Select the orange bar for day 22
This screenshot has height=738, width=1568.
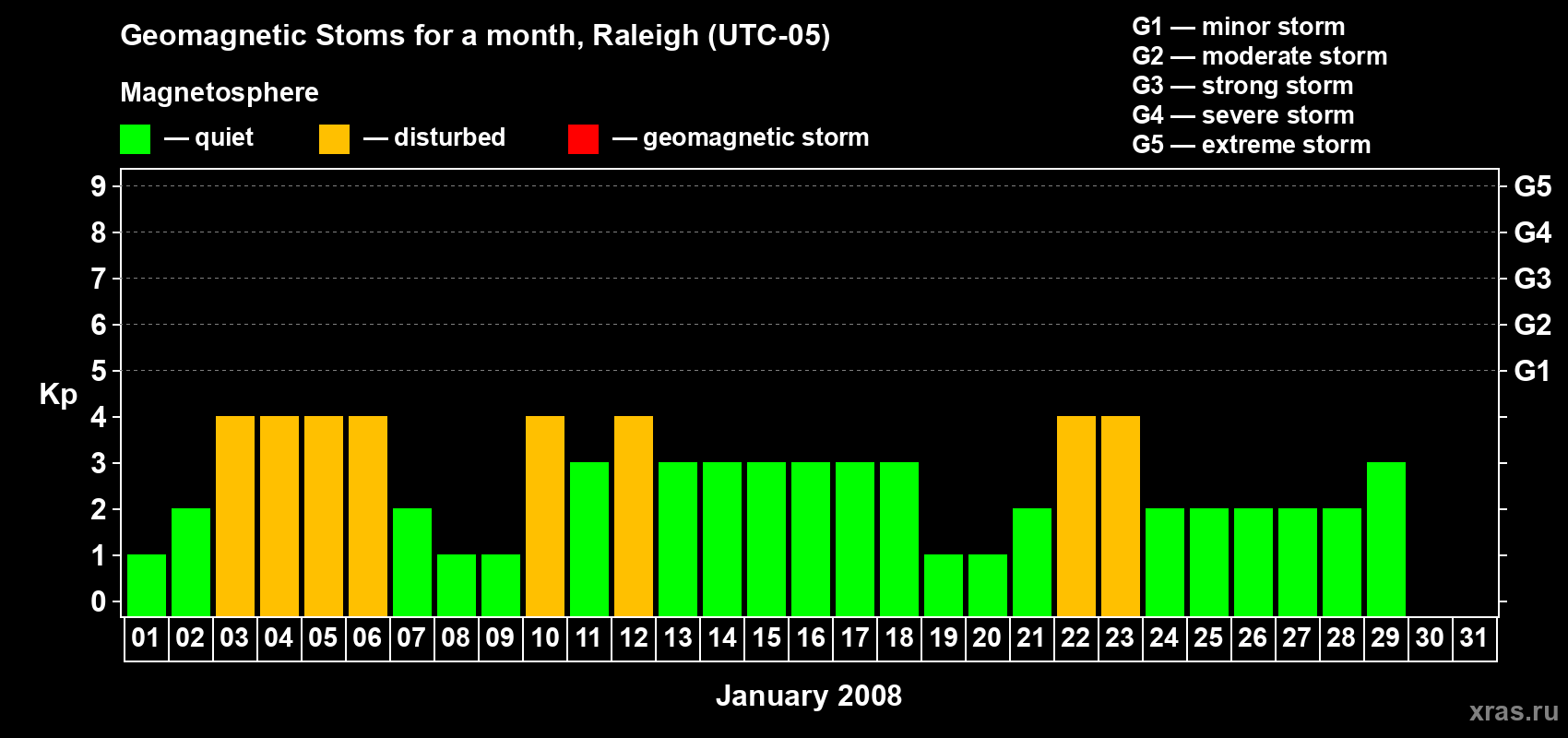[1076, 516]
